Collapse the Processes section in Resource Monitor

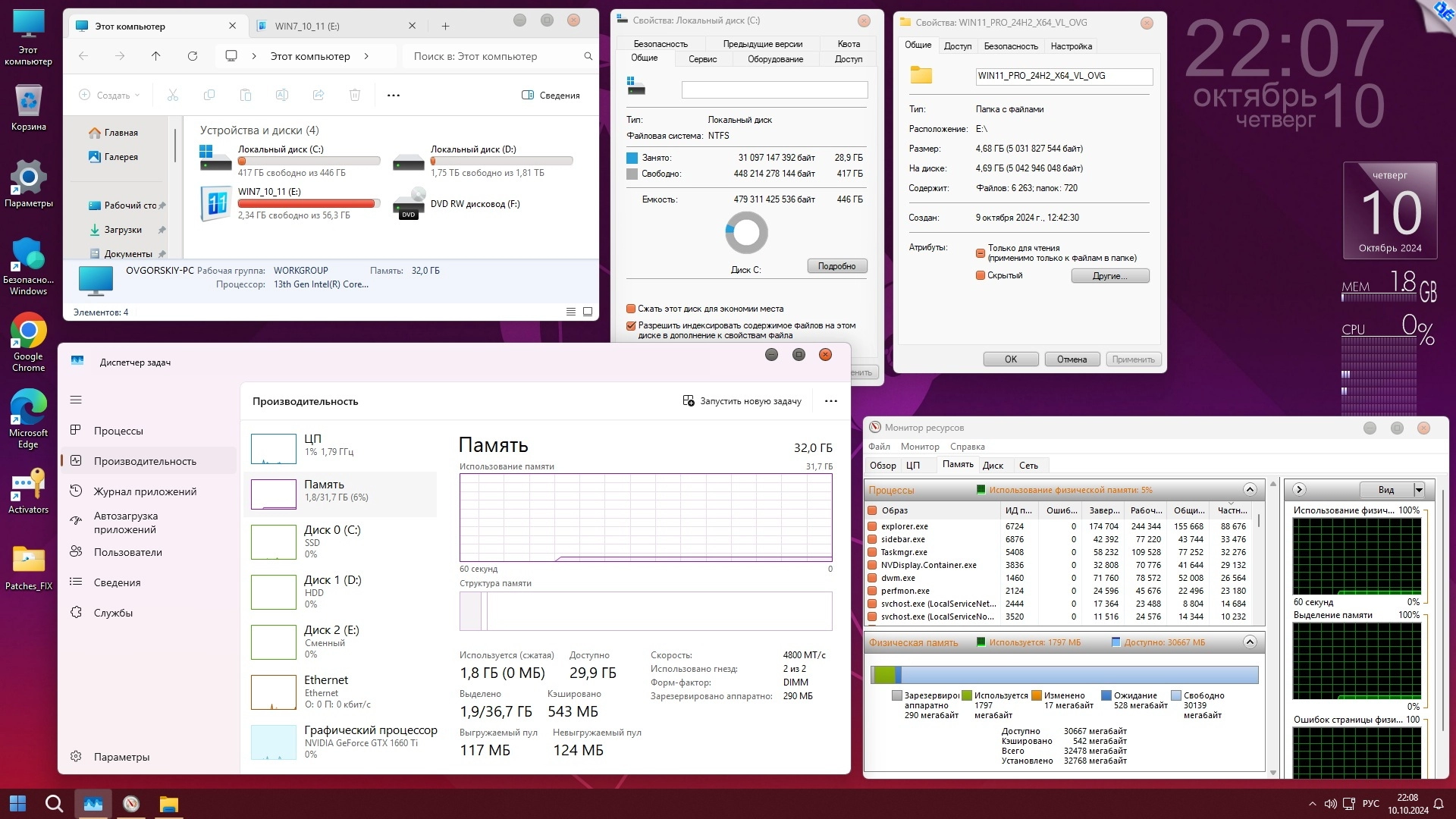tap(1250, 490)
